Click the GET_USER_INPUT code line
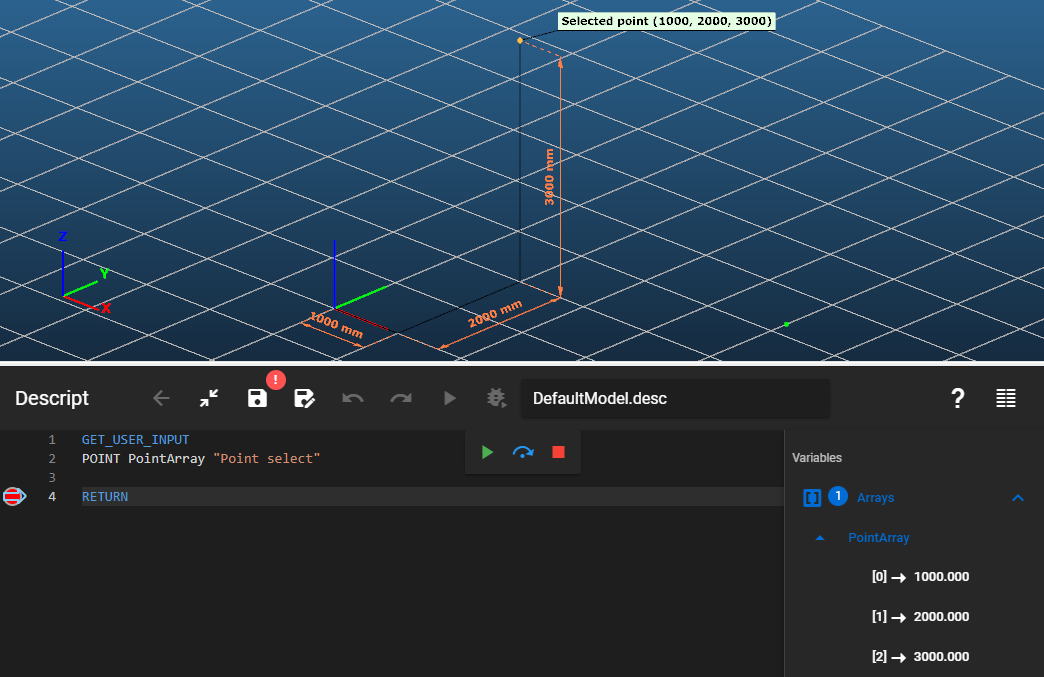This screenshot has height=677, width=1044. click(x=135, y=439)
